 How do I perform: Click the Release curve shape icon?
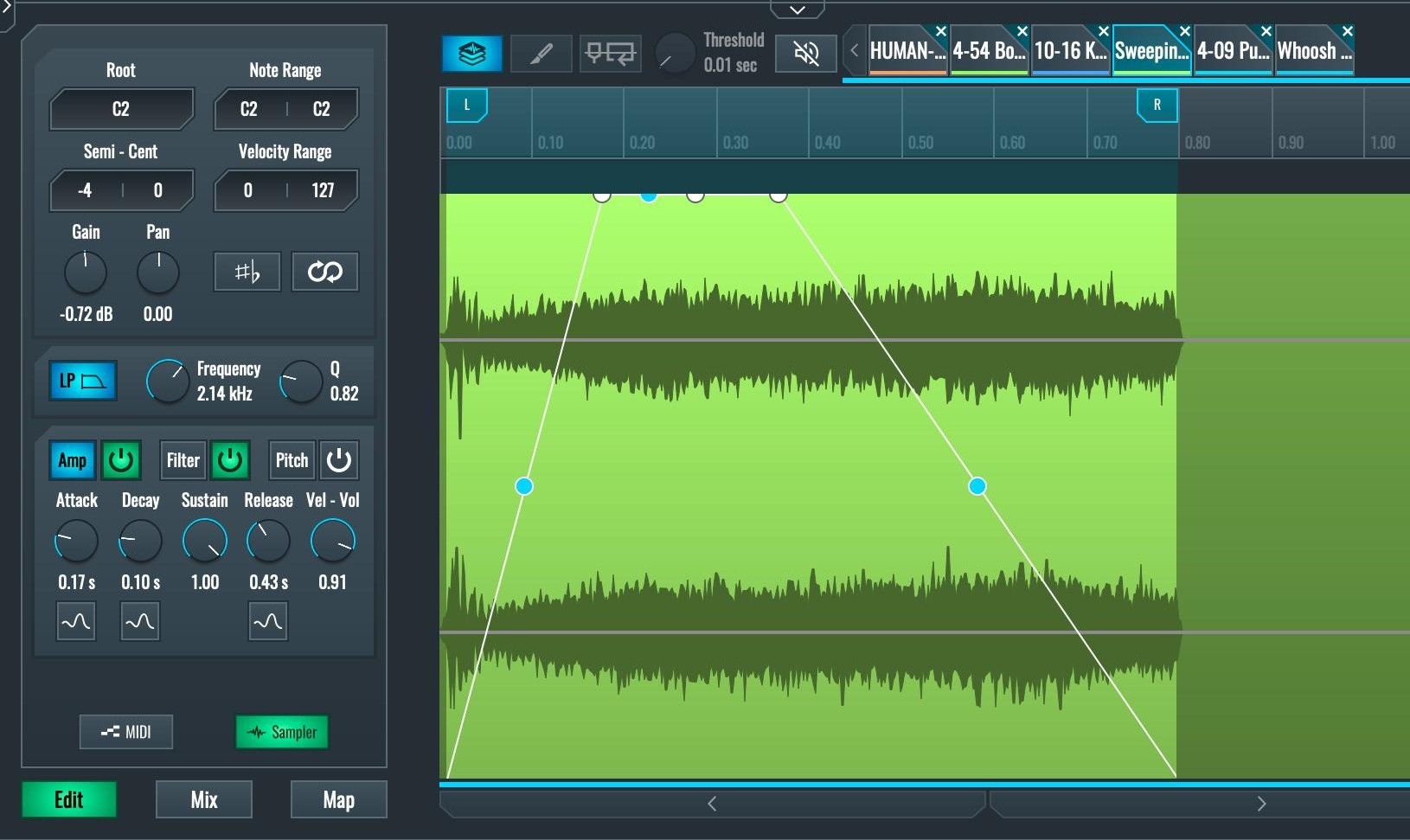click(268, 621)
